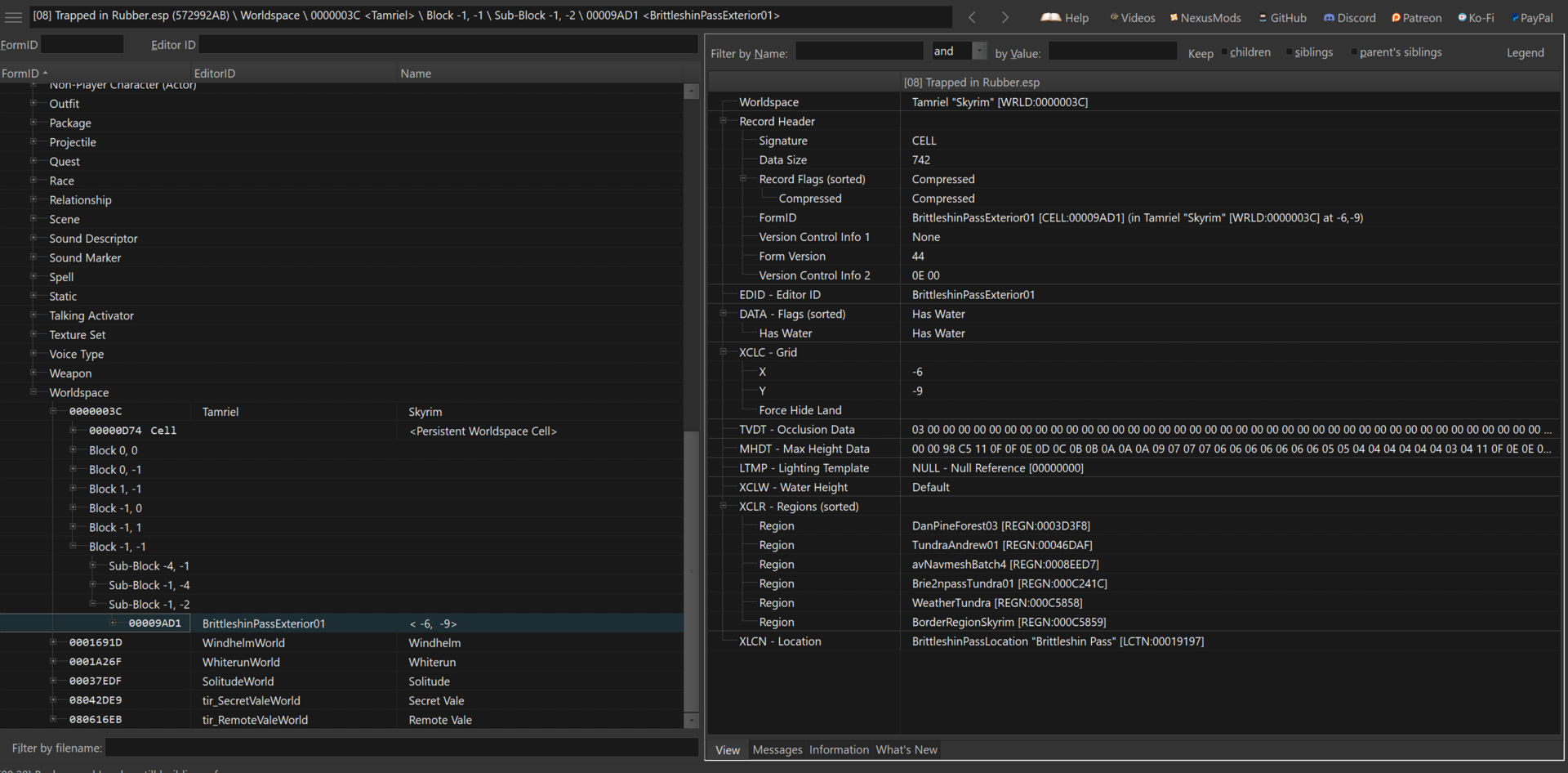Click the tree scrollbar up arrow
The image size is (1568, 773).
tap(691, 92)
